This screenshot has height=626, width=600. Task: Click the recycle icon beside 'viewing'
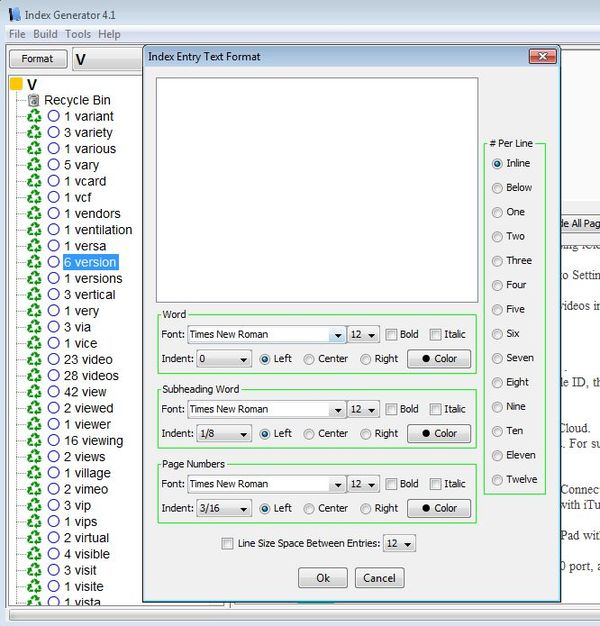[34, 440]
